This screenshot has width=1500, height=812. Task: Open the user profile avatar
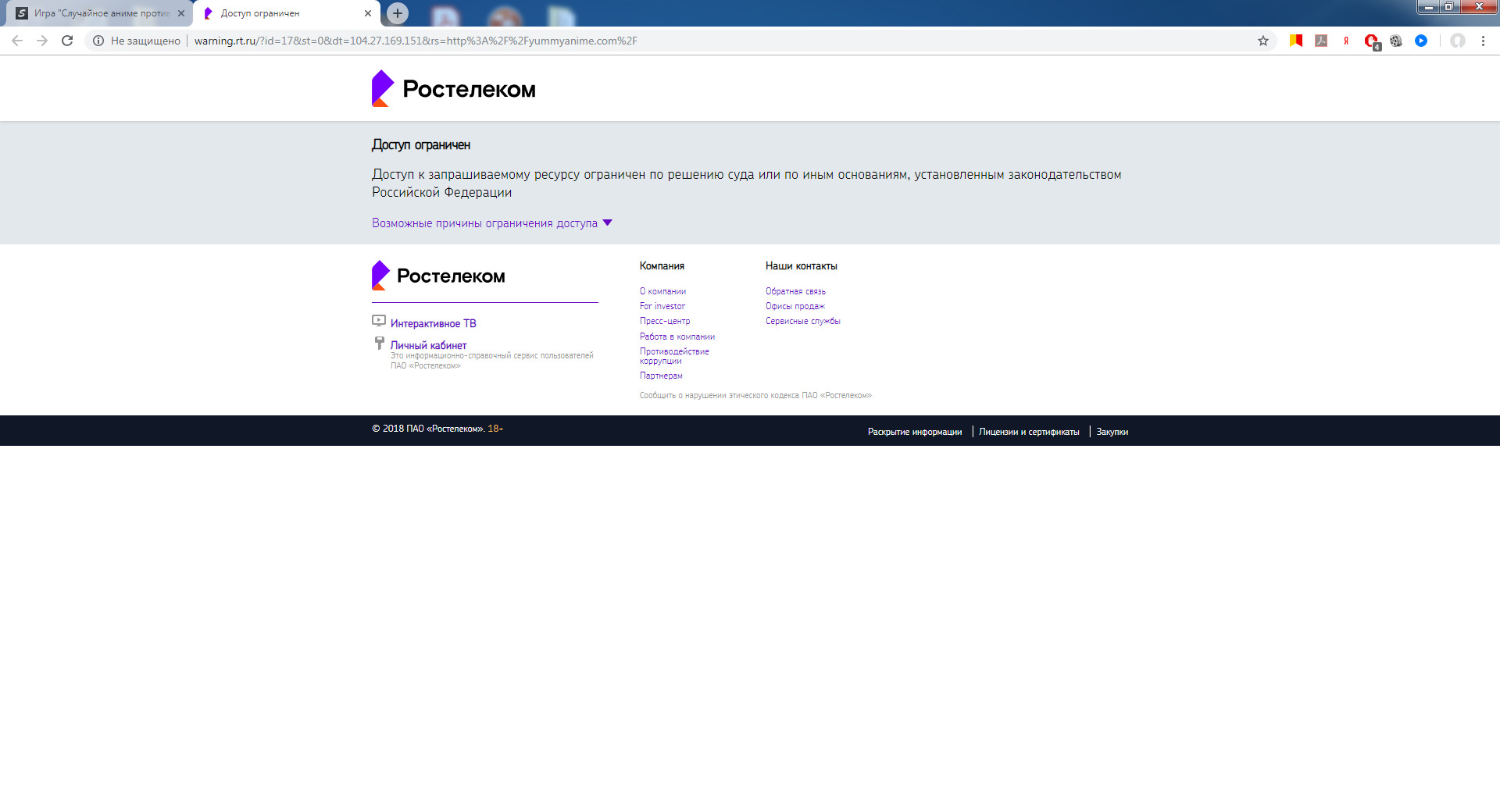tap(1457, 41)
